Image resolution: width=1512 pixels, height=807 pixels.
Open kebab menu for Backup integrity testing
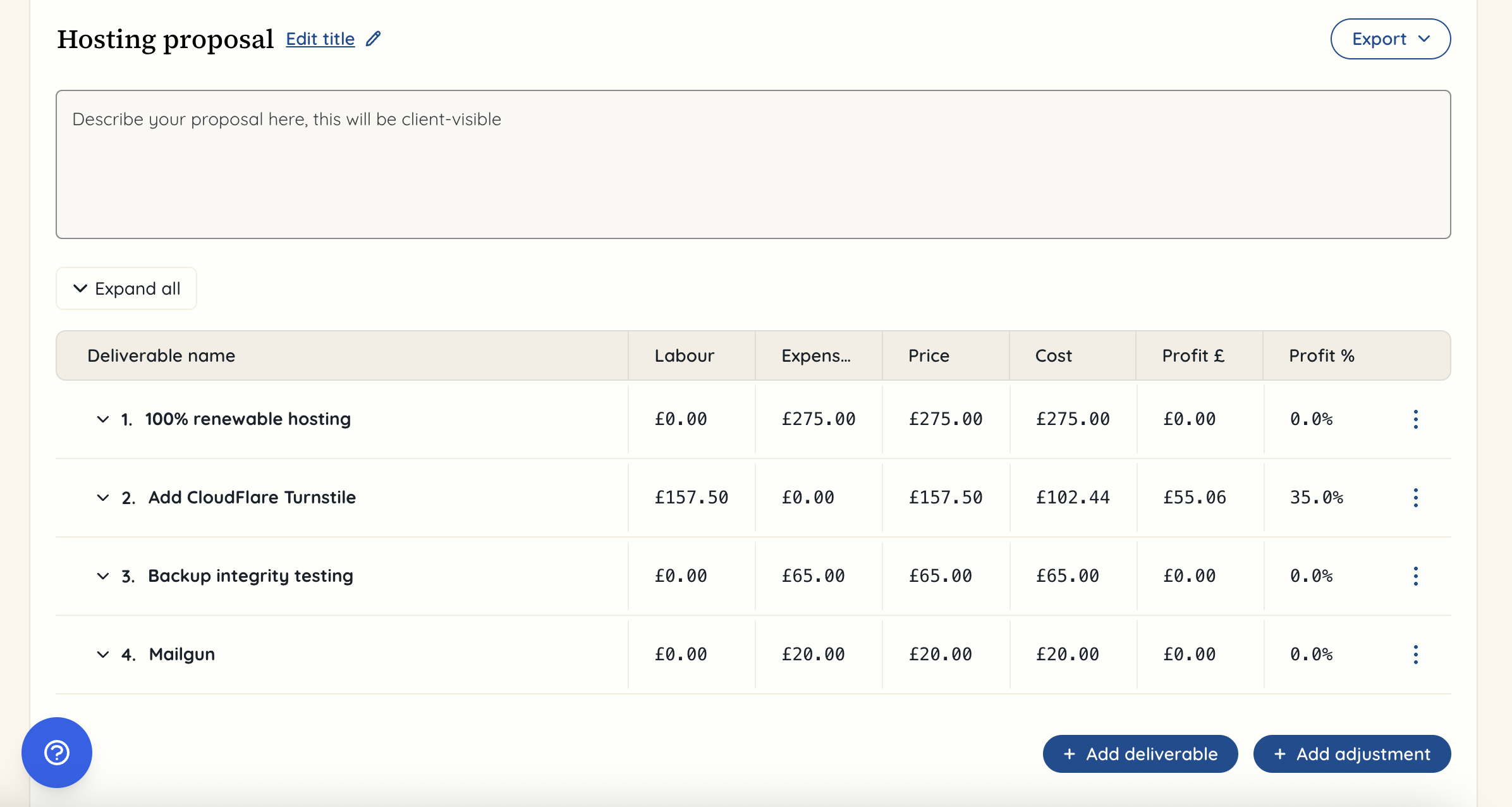[x=1416, y=576]
